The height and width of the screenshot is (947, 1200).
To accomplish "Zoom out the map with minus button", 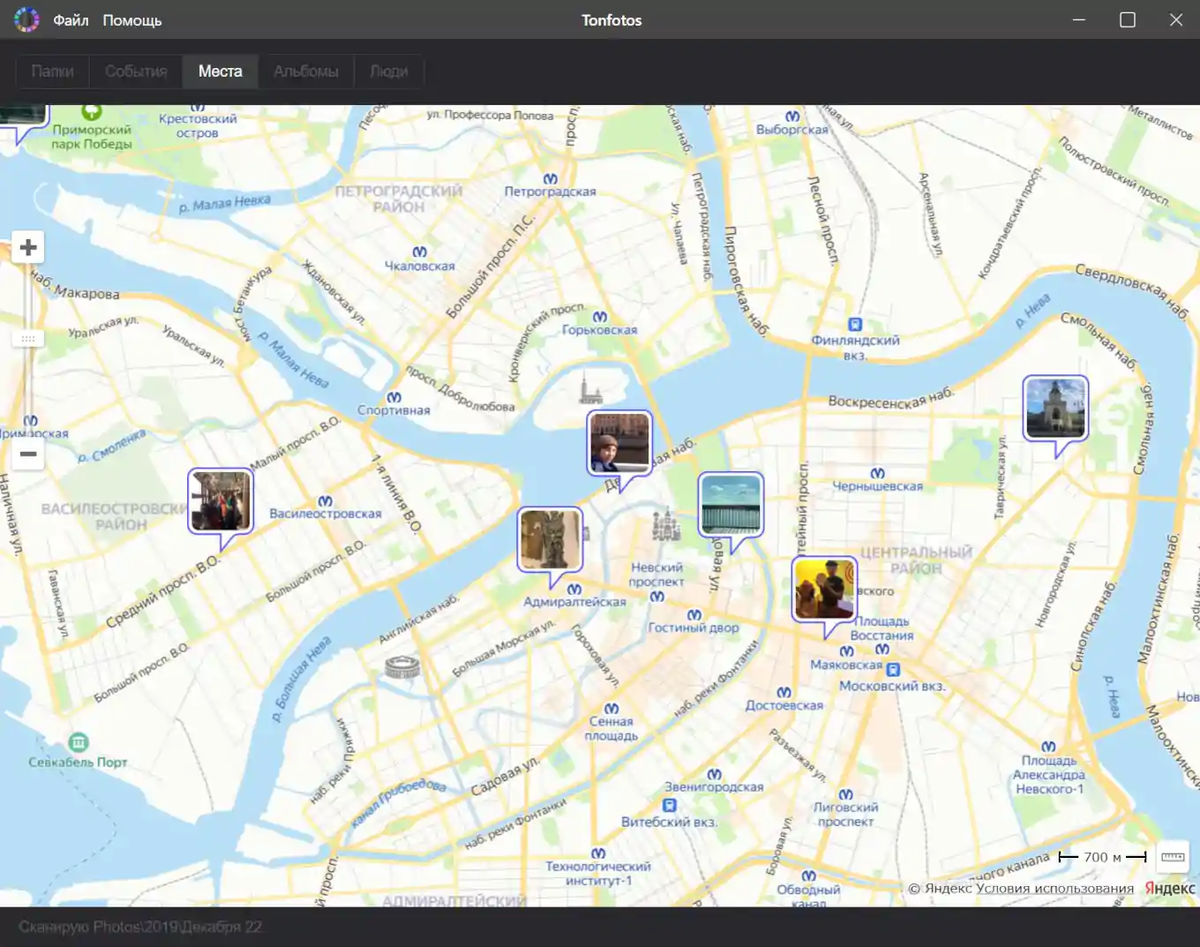I will pos(28,455).
